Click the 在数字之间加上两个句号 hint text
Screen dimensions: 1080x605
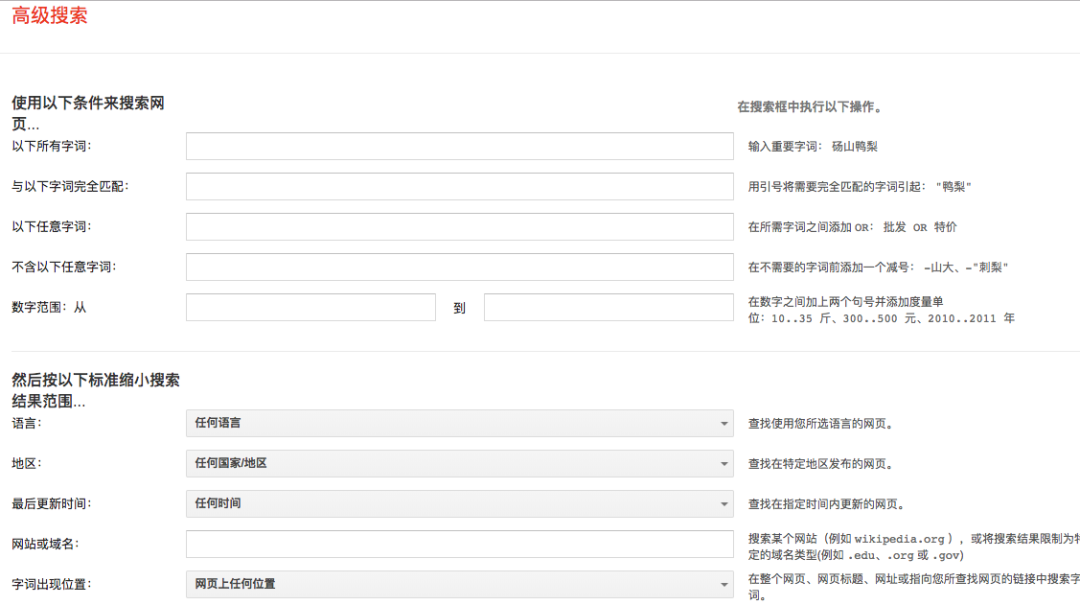tap(881, 310)
